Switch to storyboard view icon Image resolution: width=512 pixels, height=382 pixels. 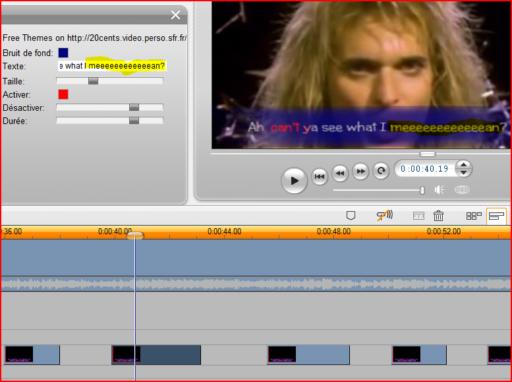pos(473,216)
